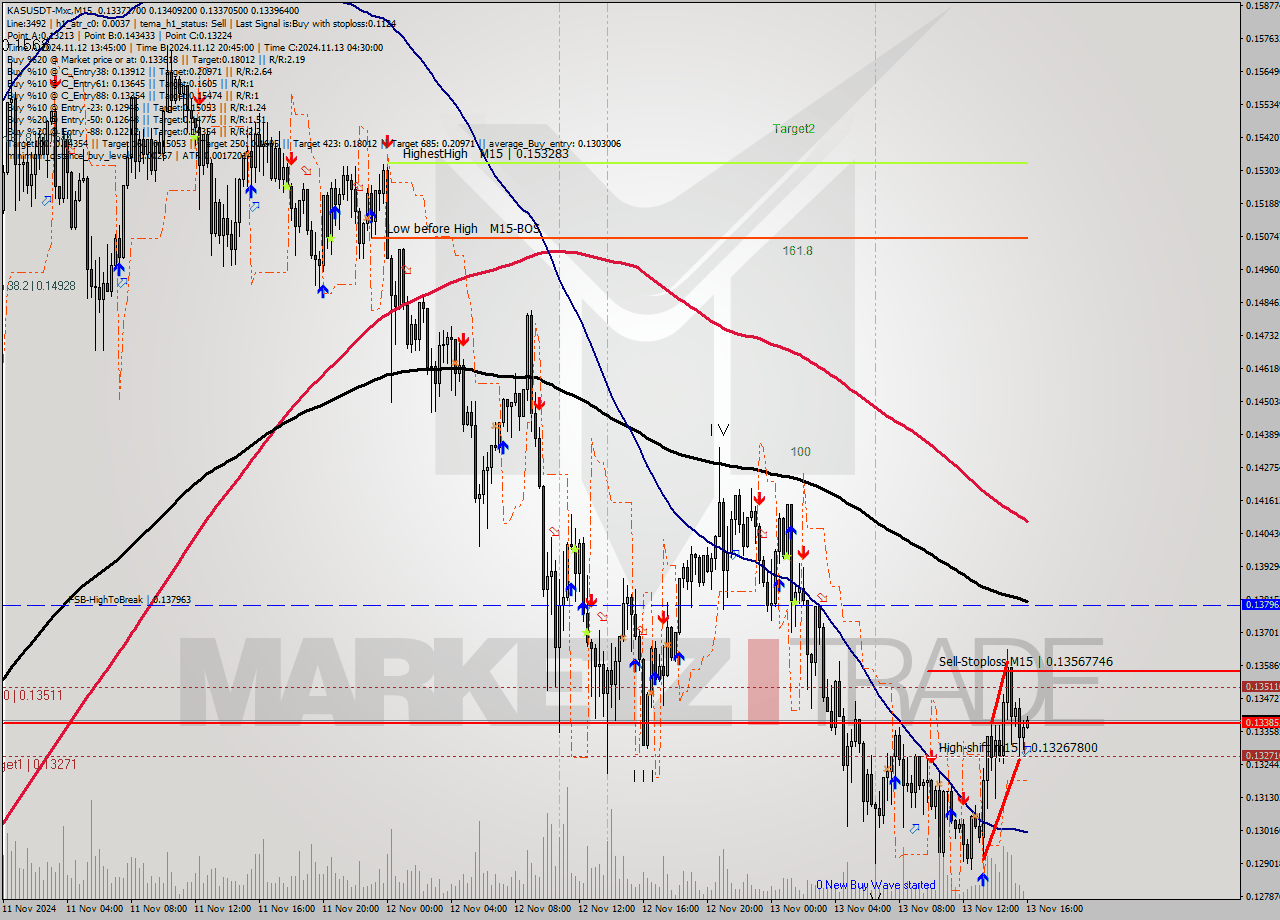Screen dimensions: 1280x920
Task: Click the blue up arrow above '0 New Buy Wave started'
Action: tap(983, 878)
